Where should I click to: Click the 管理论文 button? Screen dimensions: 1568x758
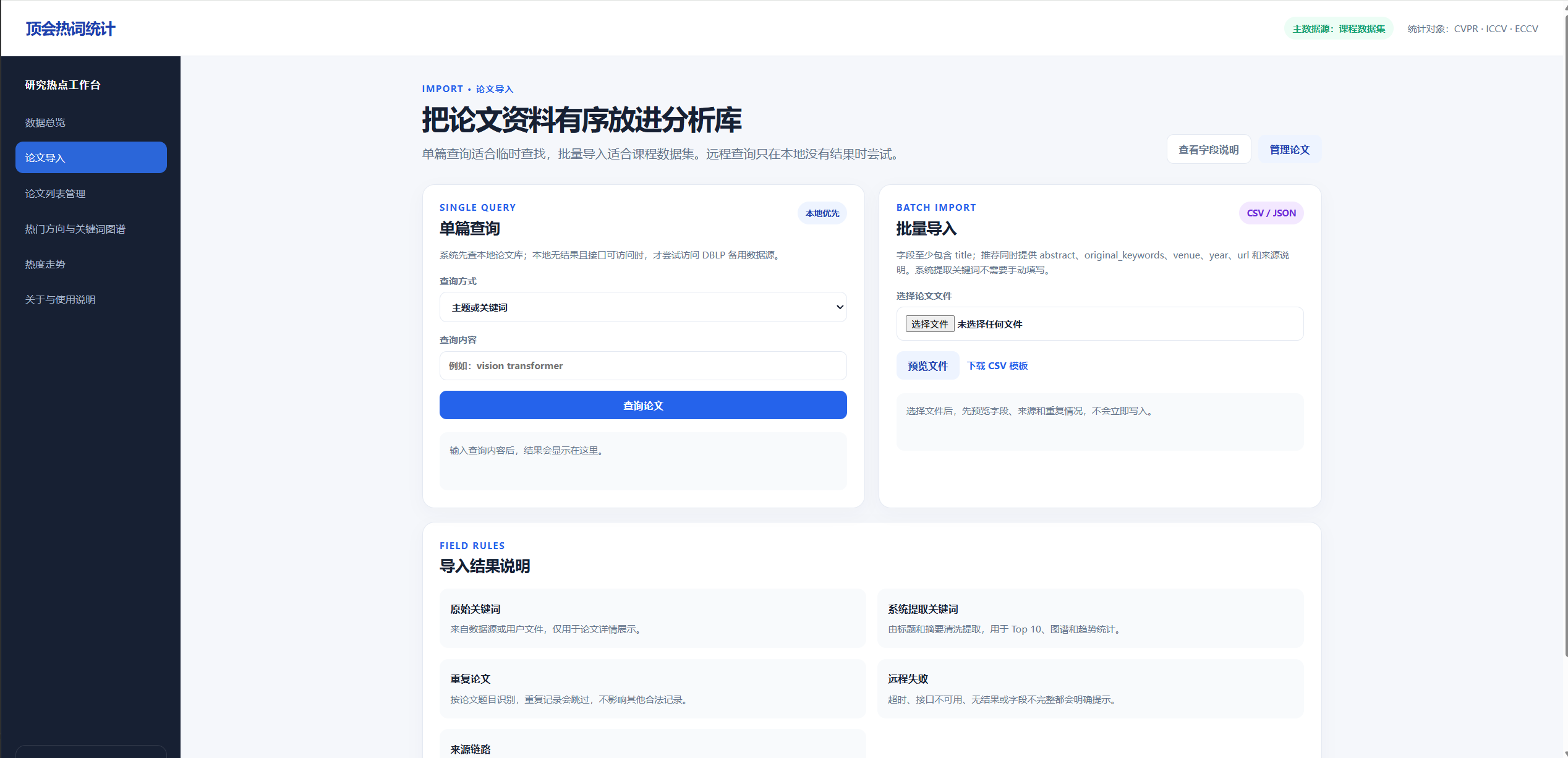click(1290, 150)
